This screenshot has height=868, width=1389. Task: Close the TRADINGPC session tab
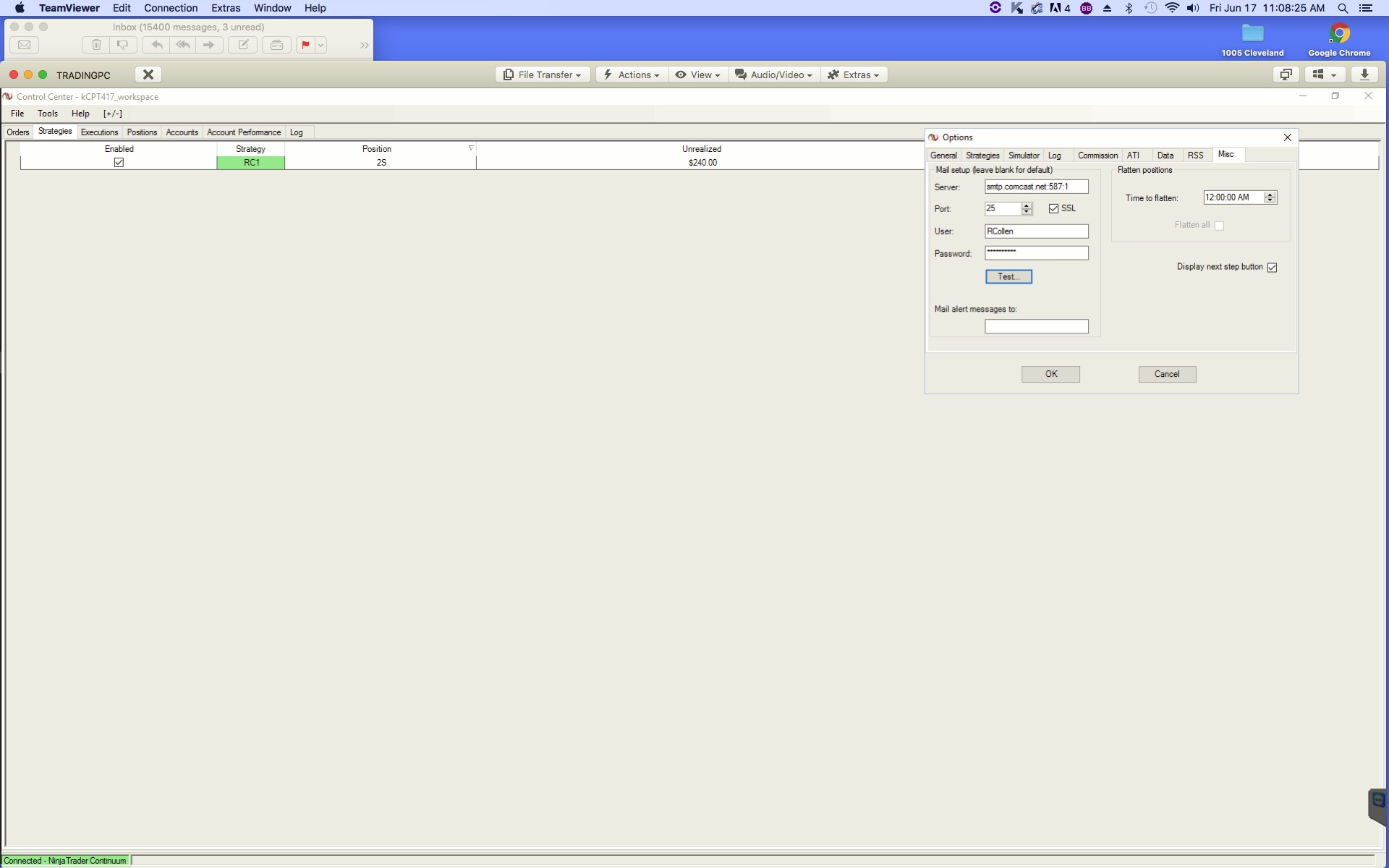[x=148, y=75]
